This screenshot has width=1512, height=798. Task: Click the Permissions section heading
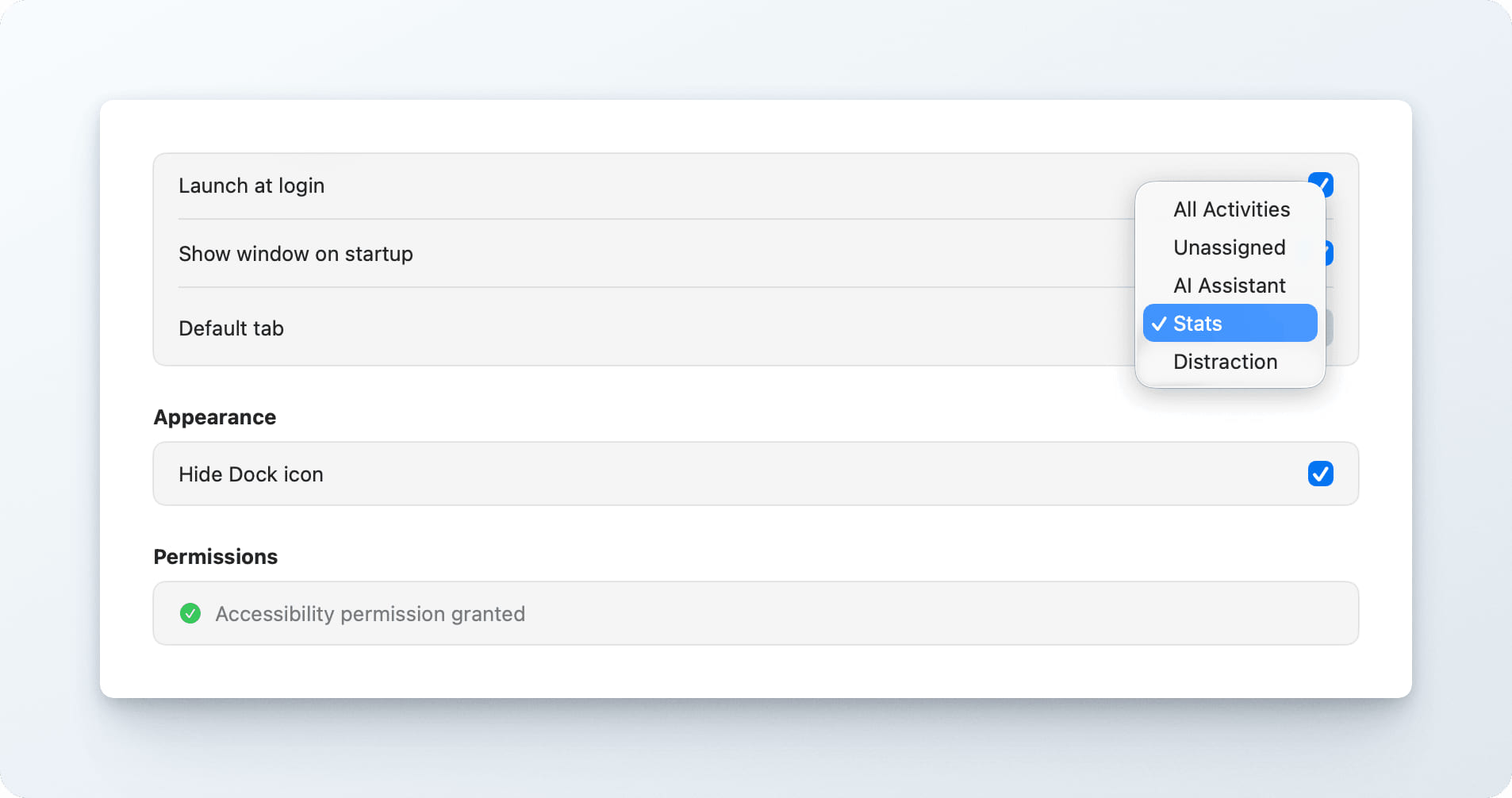click(x=216, y=557)
